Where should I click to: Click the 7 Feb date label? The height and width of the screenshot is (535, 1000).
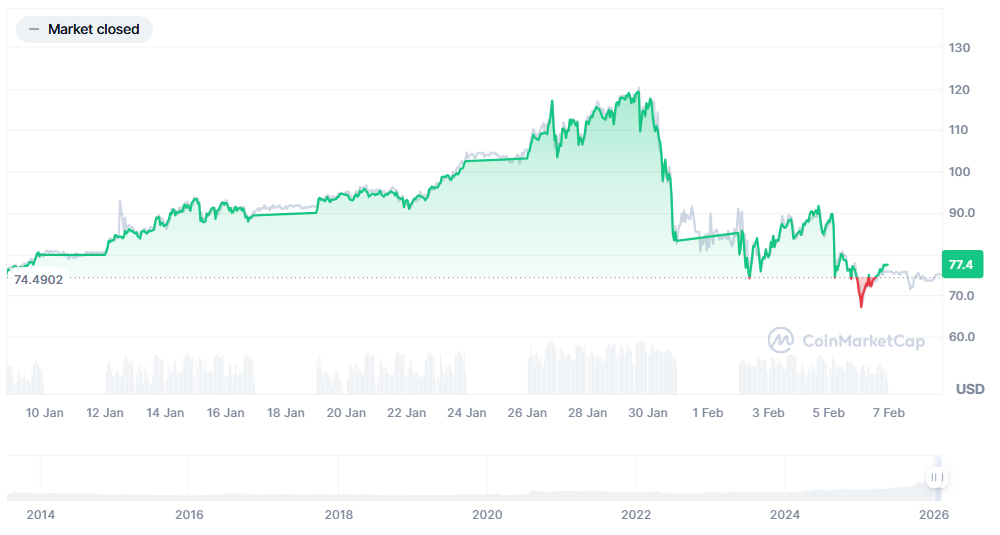pyautogui.click(x=888, y=412)
